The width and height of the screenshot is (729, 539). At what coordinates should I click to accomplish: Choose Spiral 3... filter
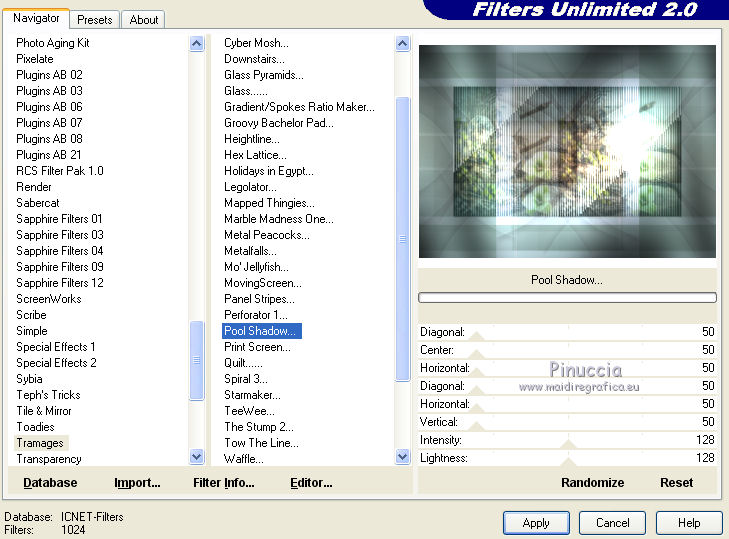pos(245,379)
